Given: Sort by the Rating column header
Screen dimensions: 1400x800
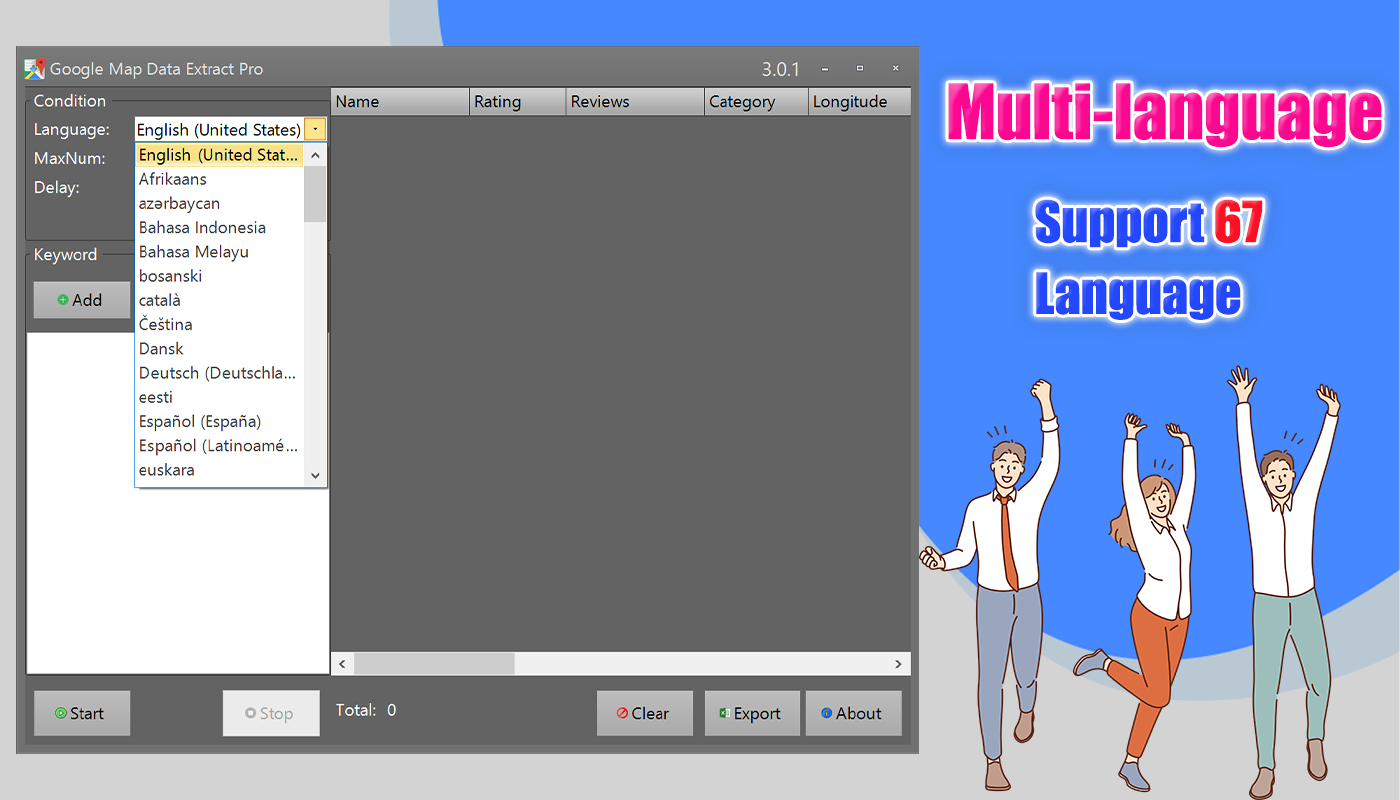Looking at the screenshot, I should pos(518,102).
